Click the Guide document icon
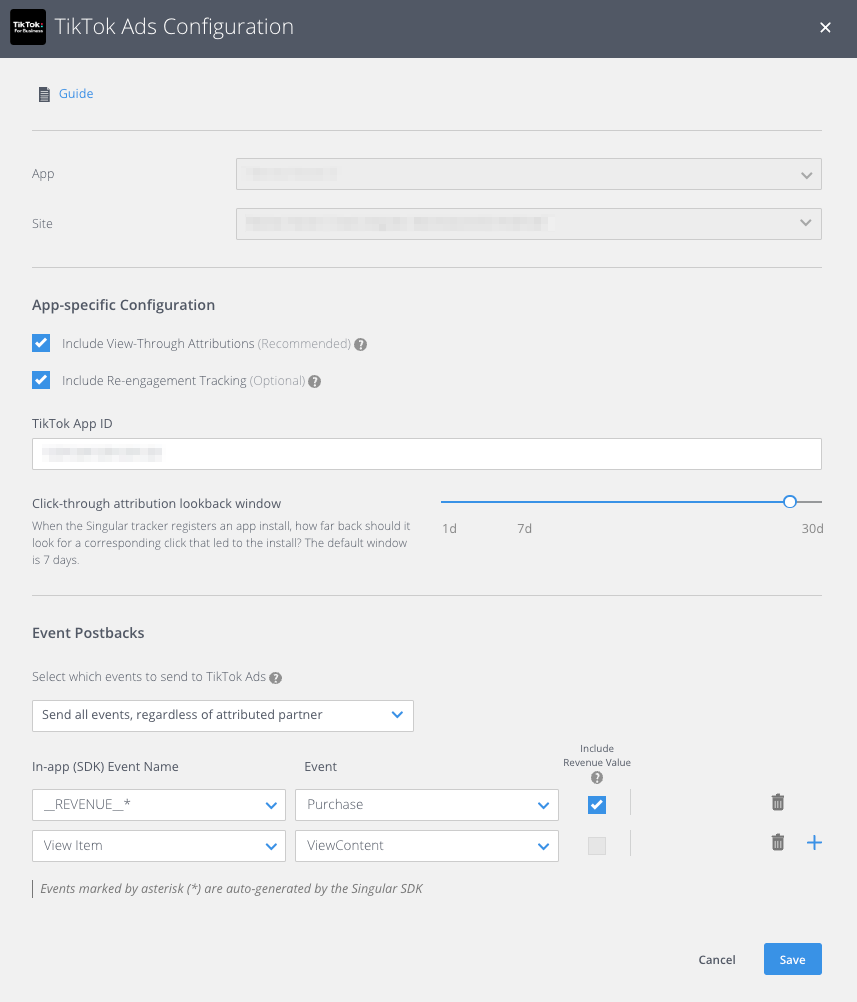This screenshot has height=1002, width=857. pos(43,92)
